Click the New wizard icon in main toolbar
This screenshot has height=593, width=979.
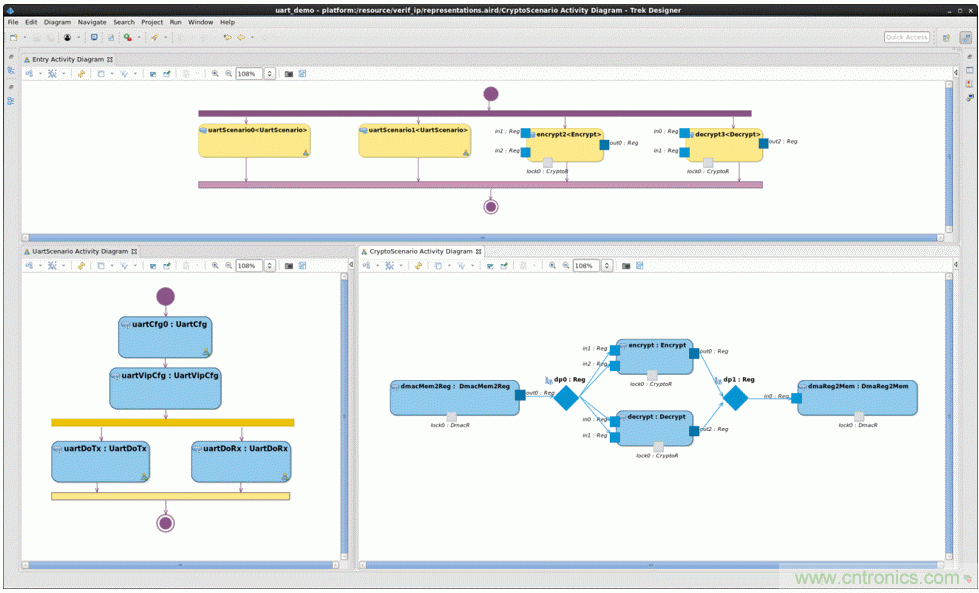(x=14, y=37)
